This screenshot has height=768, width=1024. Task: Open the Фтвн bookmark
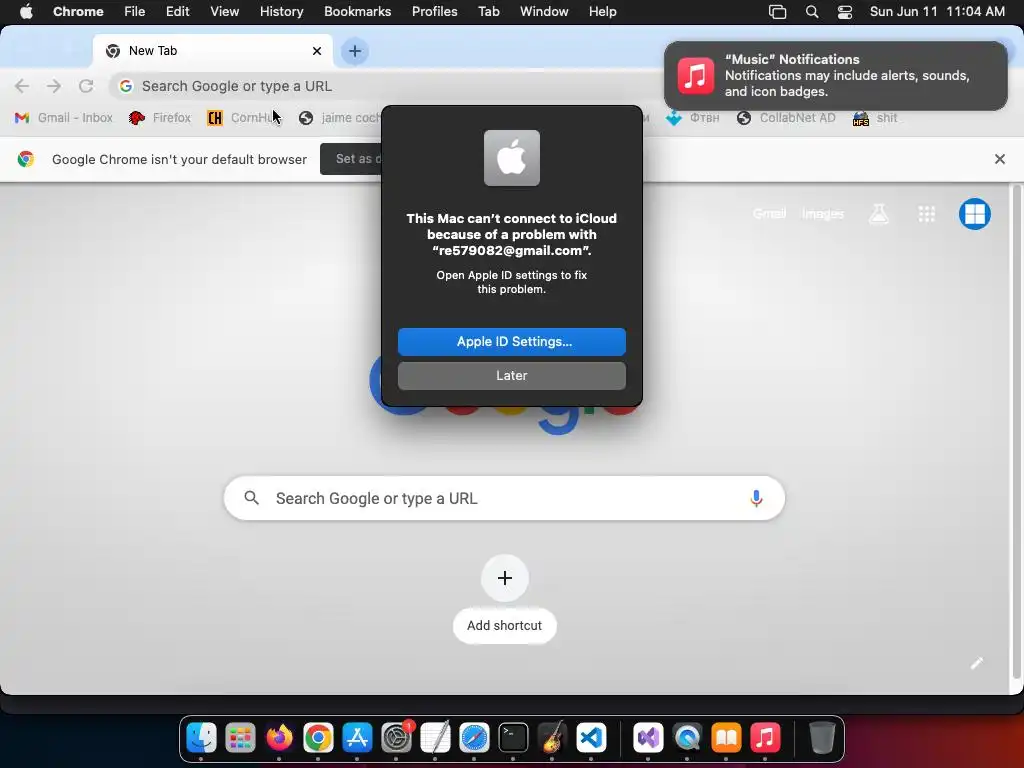[692, 118]
